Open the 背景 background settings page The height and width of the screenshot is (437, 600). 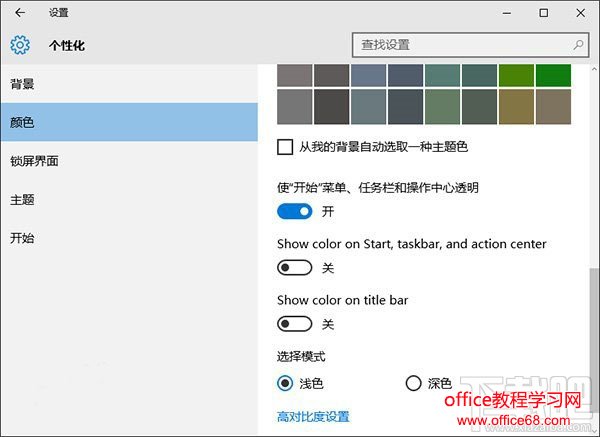(23, 83)
